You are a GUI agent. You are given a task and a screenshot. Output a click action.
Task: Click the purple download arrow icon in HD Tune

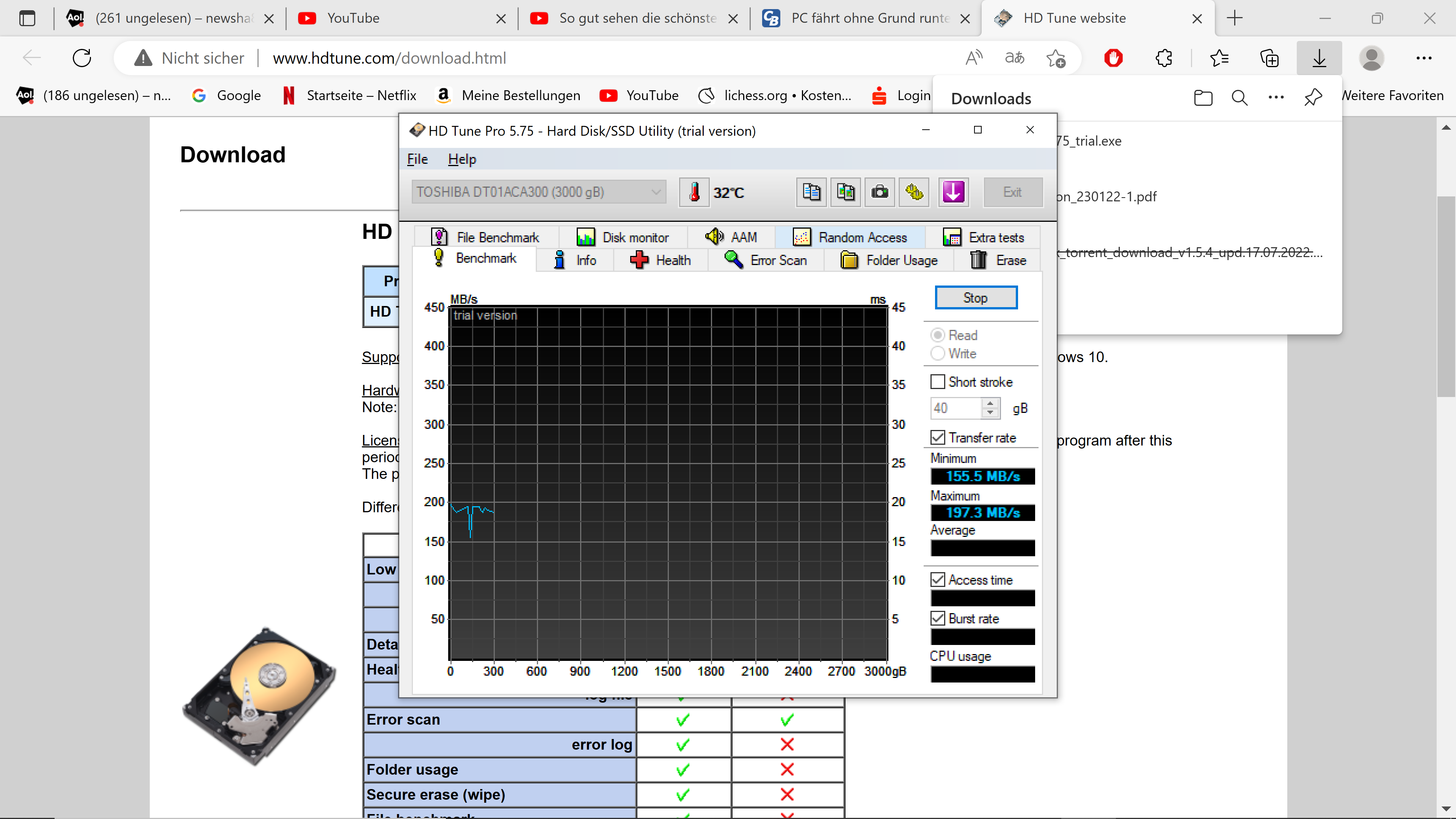(x=953, y=192)
